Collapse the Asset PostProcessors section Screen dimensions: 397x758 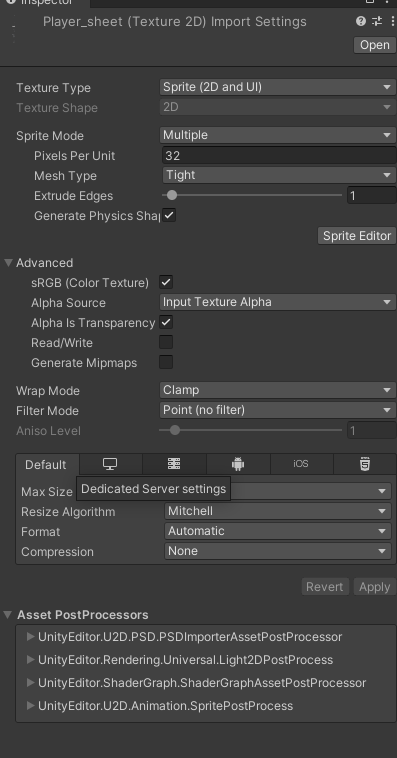click(x=8, y=614)
